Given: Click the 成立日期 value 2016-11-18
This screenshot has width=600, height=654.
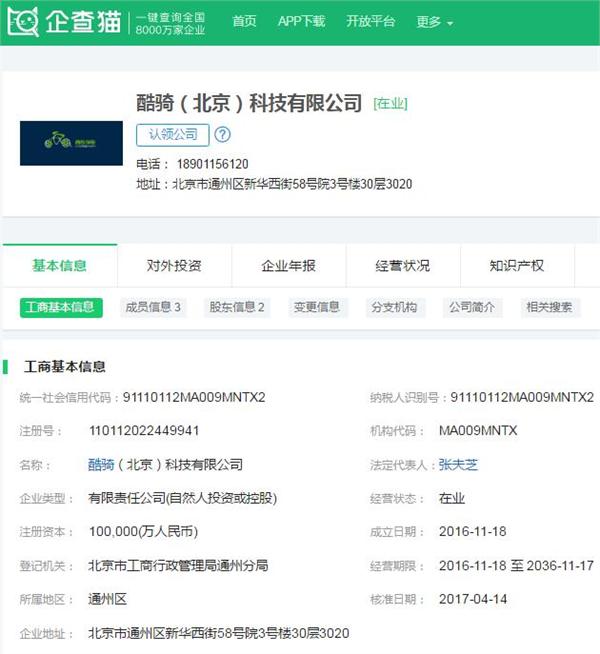Looking at the screenshot, I should [473, 532].
